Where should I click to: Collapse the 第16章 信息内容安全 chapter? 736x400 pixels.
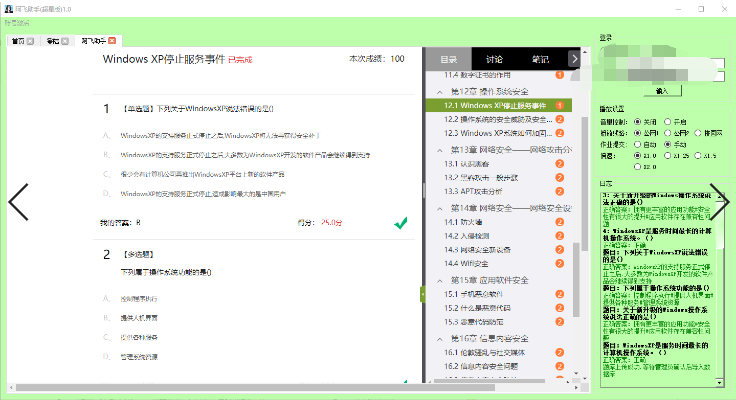click(x=440, y=339)
